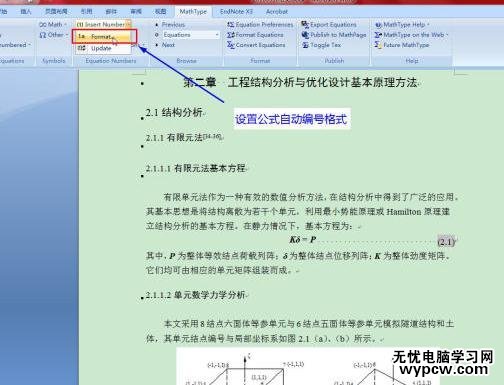The width and height of the screenshot is (504, 385).
Task: Click Format Equations
Action: pos(255,35)
